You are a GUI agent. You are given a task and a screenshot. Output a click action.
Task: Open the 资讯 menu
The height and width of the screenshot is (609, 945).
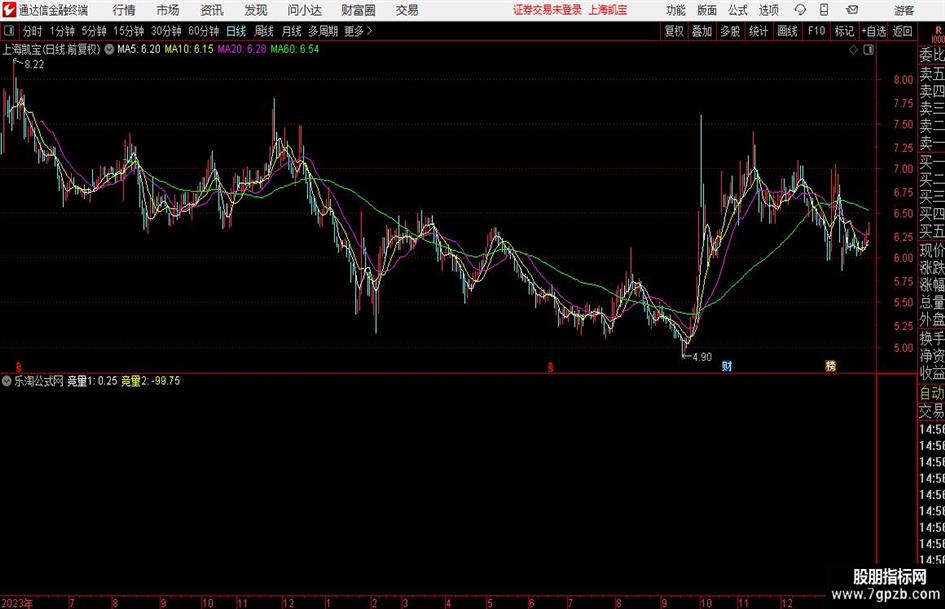click(212, 10)
